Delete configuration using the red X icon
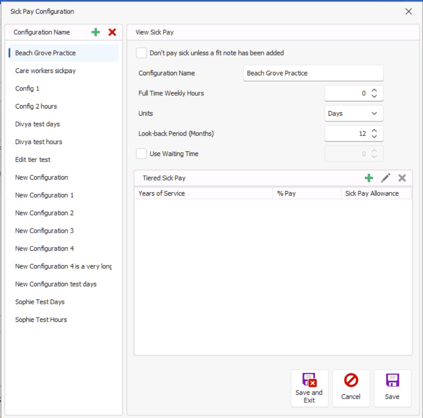 click(x=112, y=32)
